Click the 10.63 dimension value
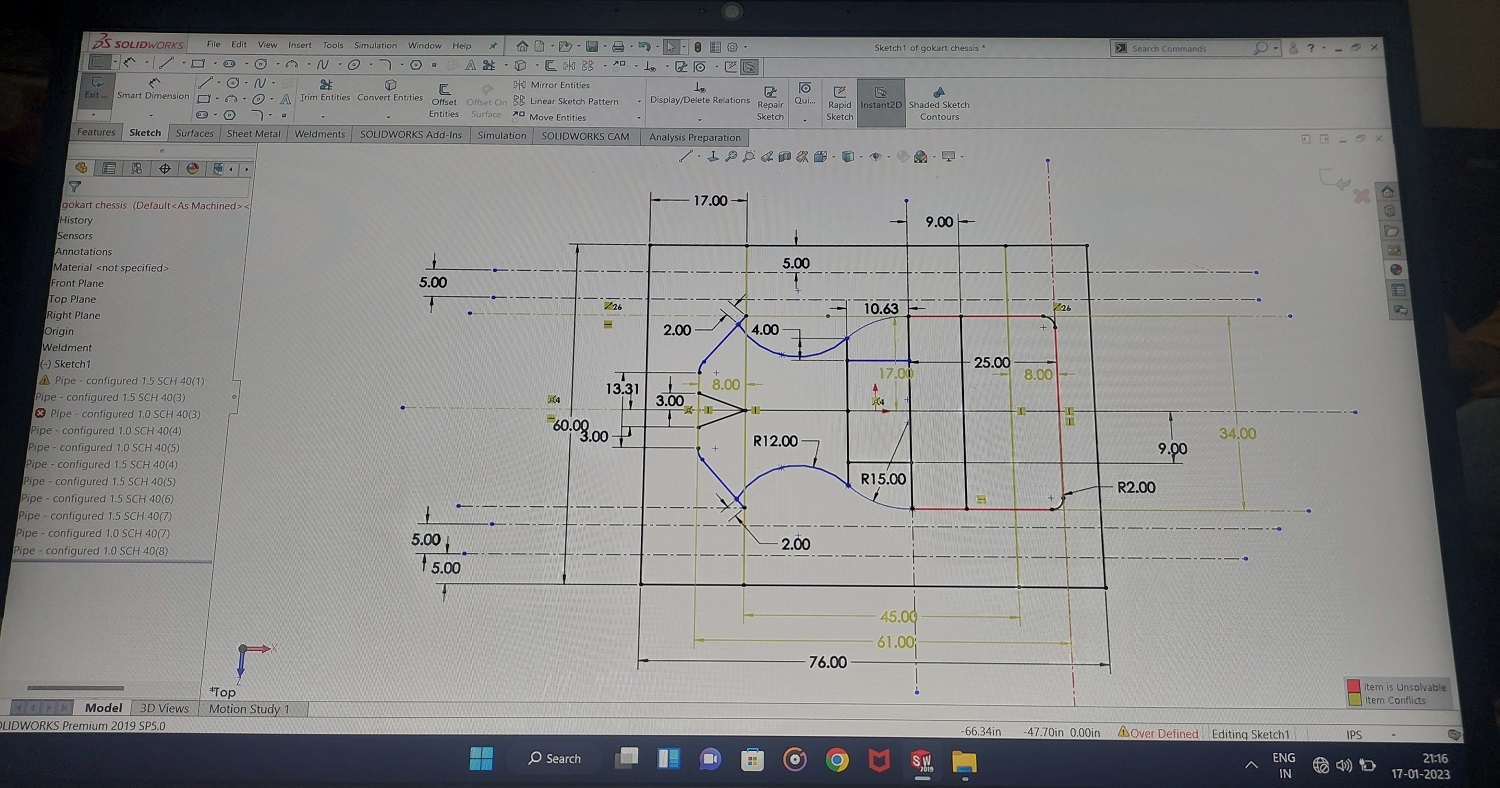 coord(881,309)
